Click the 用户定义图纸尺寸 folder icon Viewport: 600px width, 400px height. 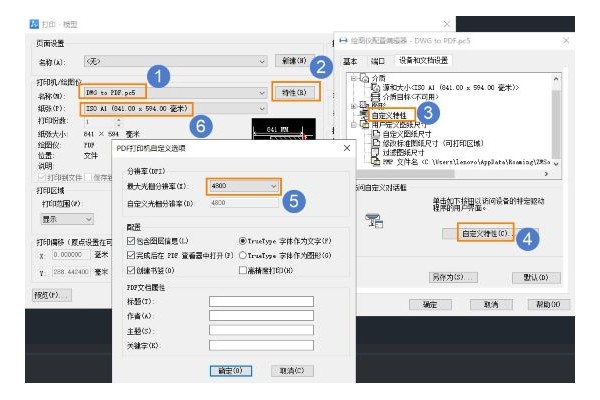click(x=365, y=124)
